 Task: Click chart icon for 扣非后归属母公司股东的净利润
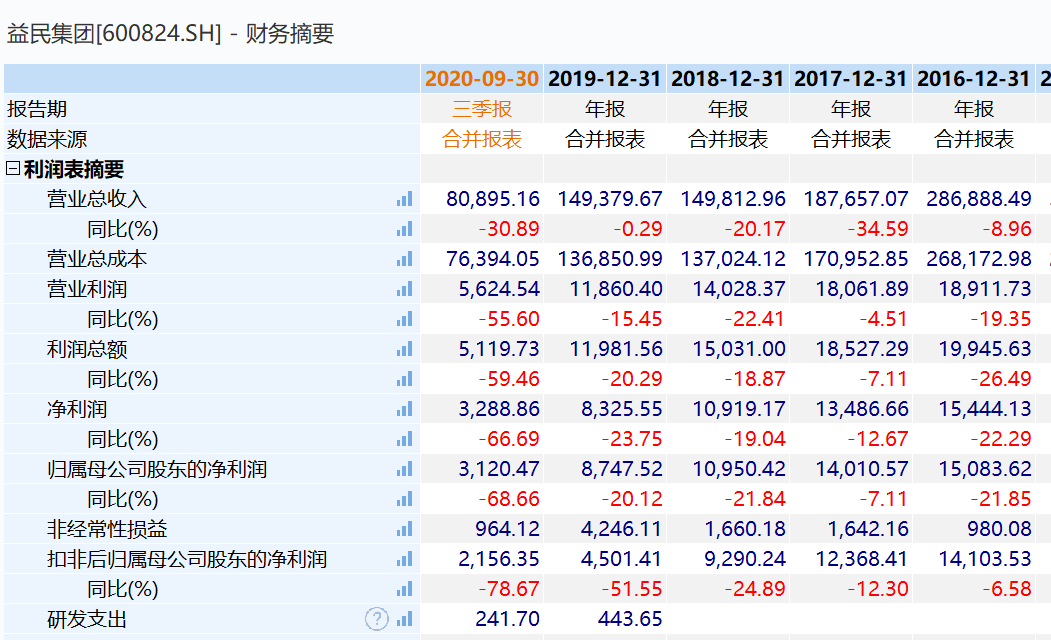[x=404, y=559]
